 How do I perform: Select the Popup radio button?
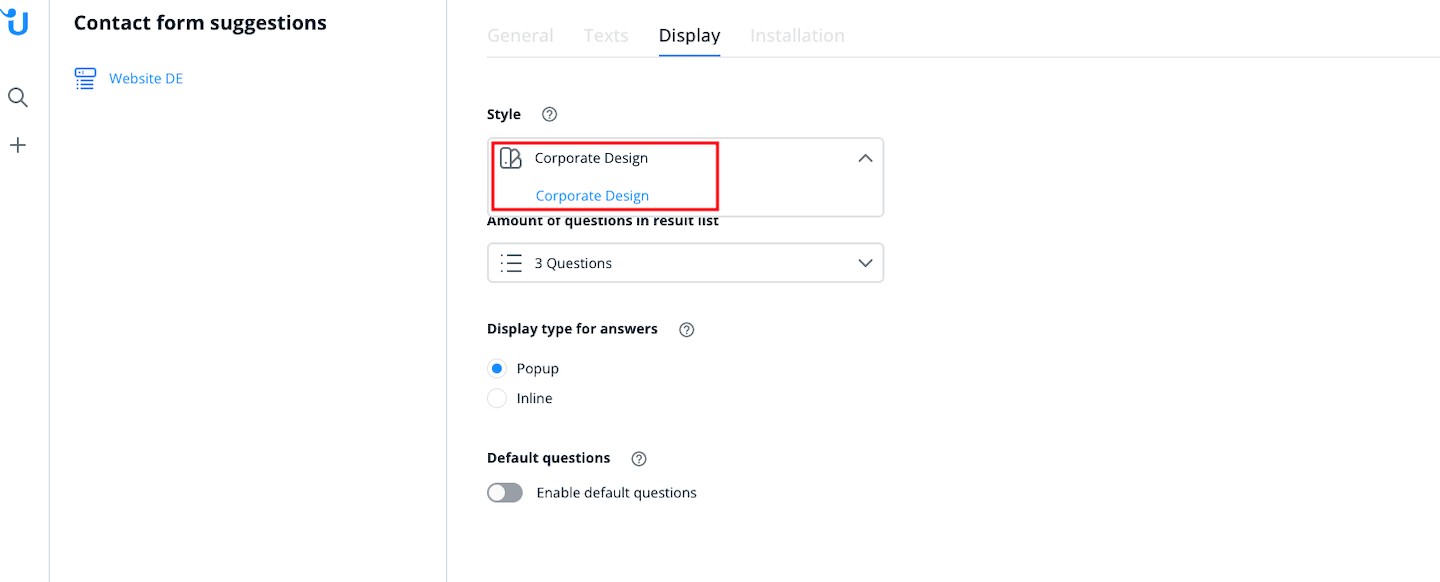point(497,369)
